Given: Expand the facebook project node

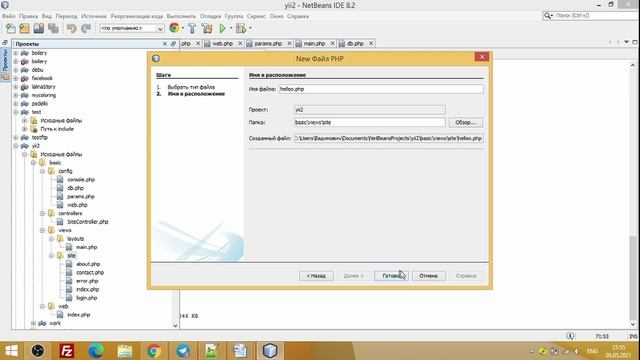Looking at the screenshot, I should pyautogui.click(x=16, y=78).
